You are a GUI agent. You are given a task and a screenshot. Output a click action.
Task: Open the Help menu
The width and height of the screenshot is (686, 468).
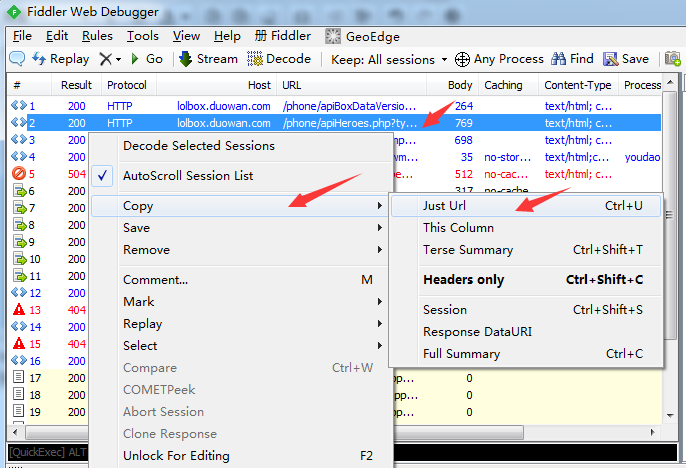[x=227, y=36]
